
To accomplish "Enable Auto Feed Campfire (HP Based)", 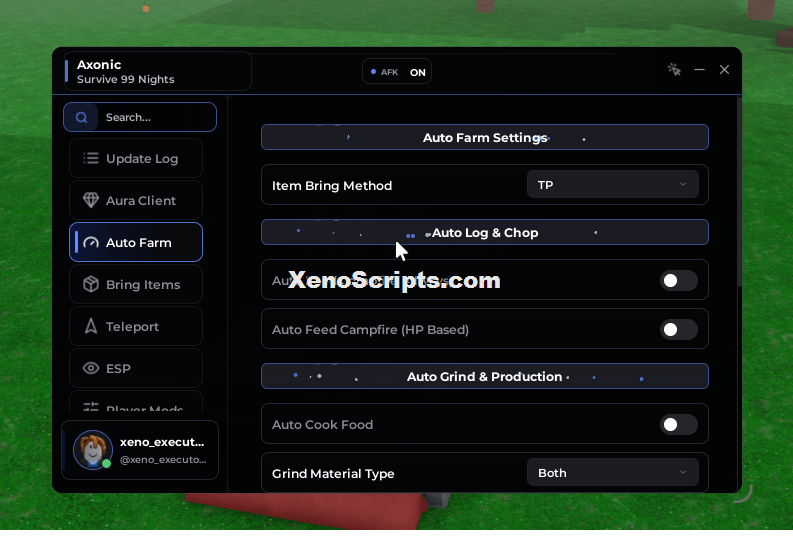I will (x=679, y=330).
